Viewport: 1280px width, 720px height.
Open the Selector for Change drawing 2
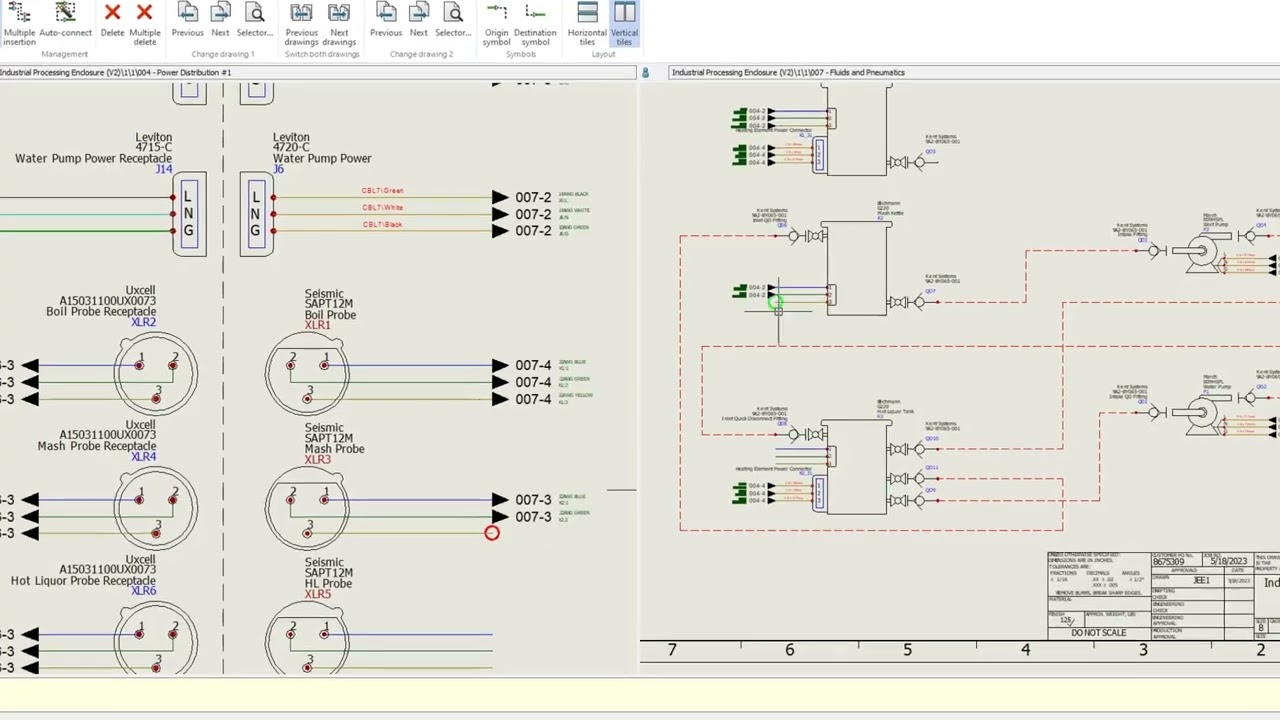point(453,22)
